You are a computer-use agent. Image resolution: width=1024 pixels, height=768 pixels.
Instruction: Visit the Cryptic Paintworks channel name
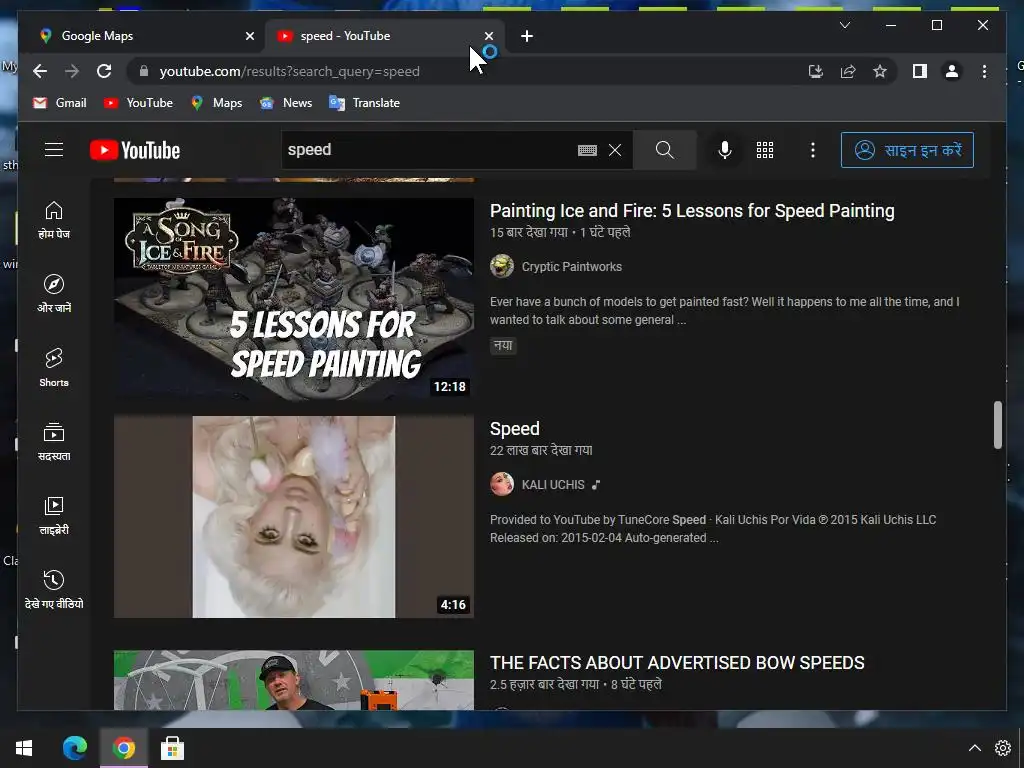click(x=571, y=266)
